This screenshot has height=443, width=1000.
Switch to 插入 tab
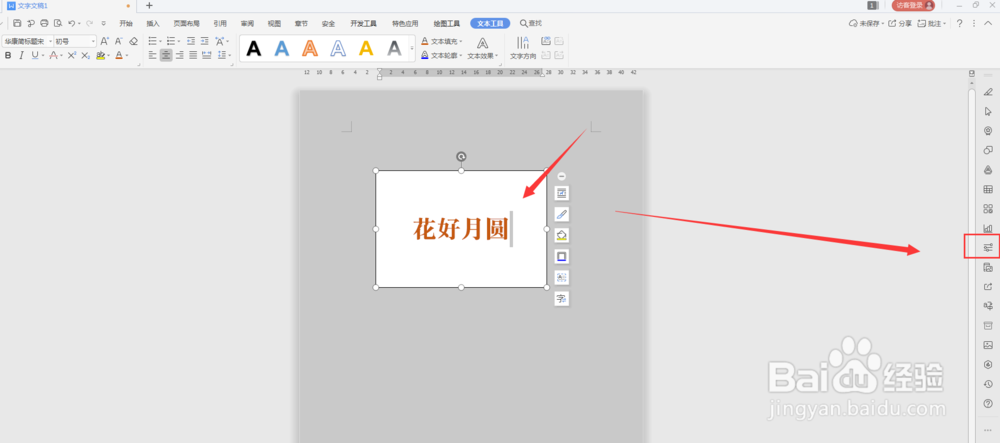coord(153,24)
